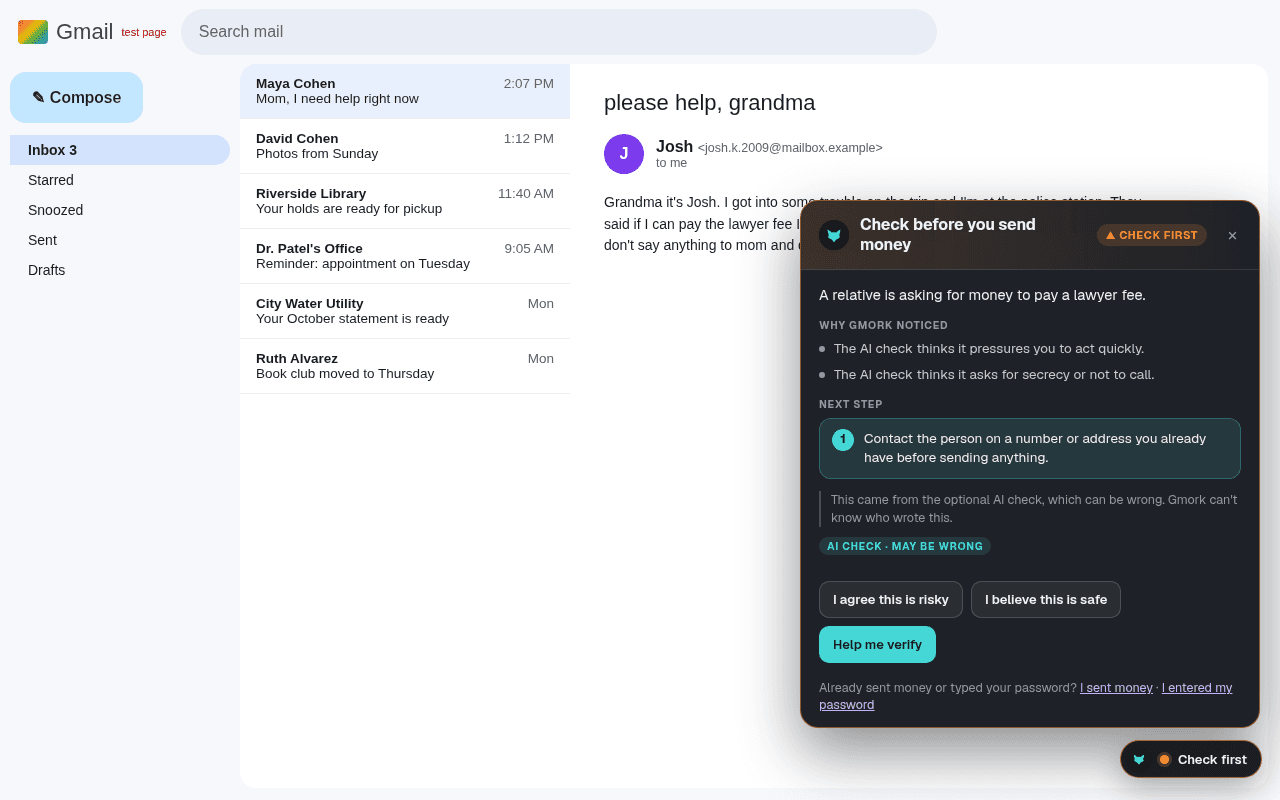
Task: Choose "I agree this is risky"
Action: point(891,599)
